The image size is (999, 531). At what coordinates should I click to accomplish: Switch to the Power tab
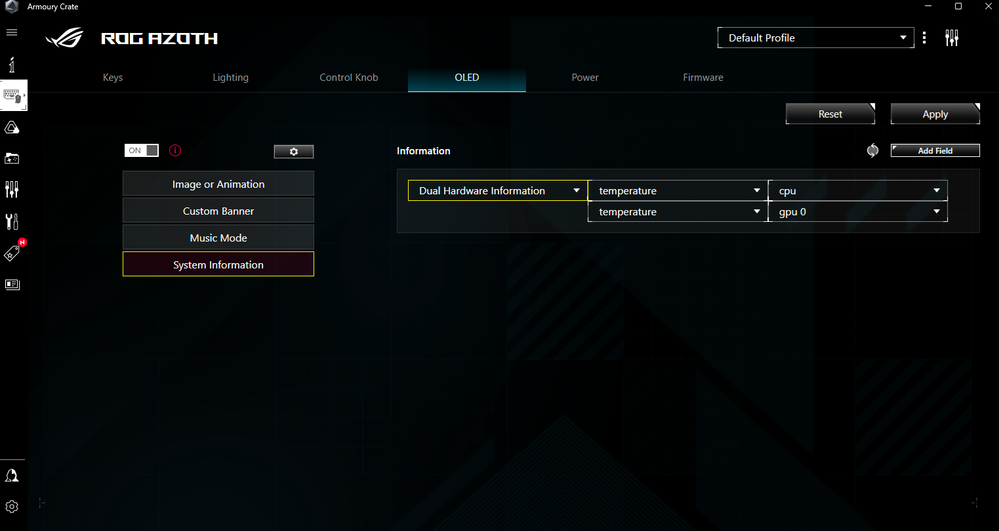coord(585,77)
